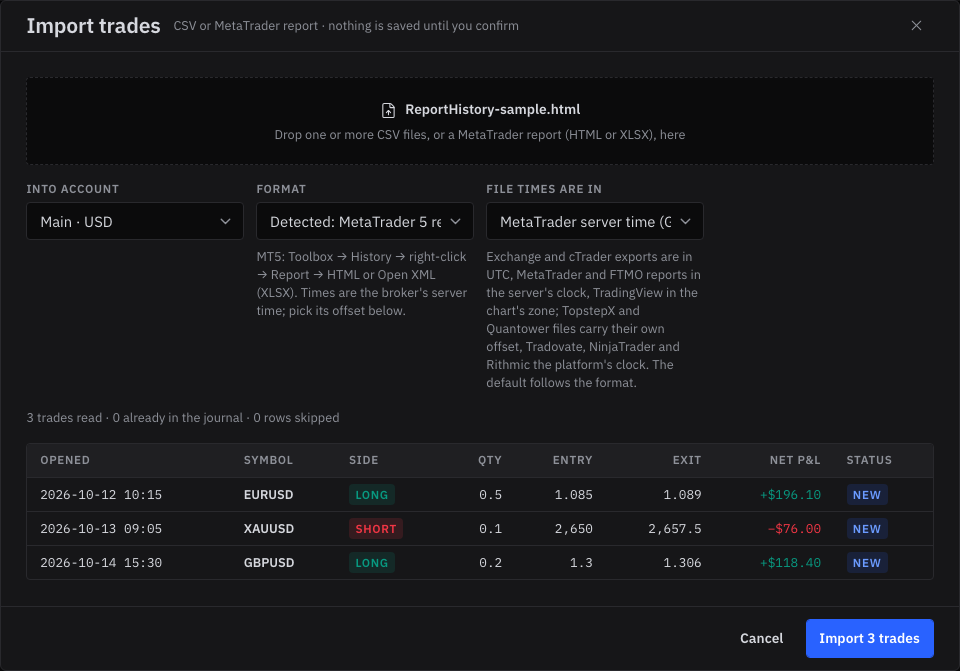Click the SHORT badge in the XAUUSD row
Viewport: 960px width, 671px height.
point(376,529)
